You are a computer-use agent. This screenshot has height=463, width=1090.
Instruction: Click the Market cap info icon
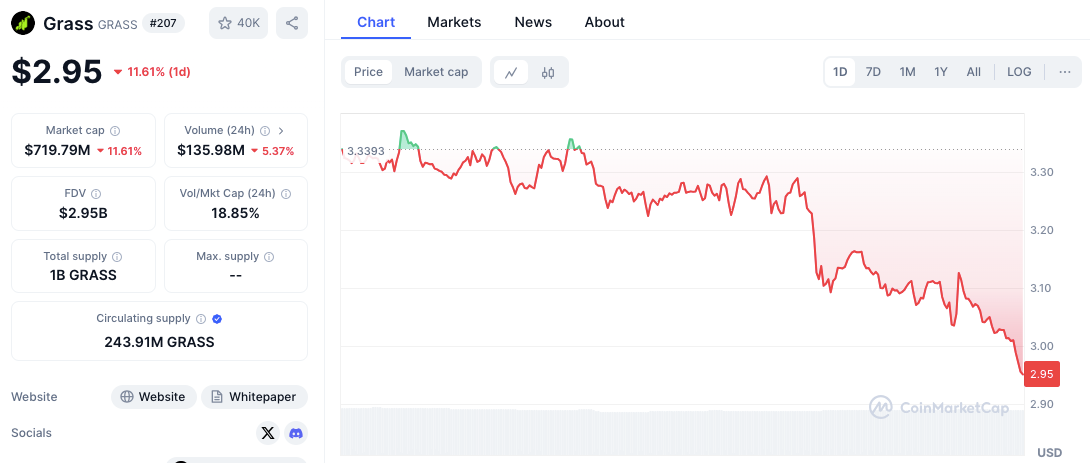[115, 131]
